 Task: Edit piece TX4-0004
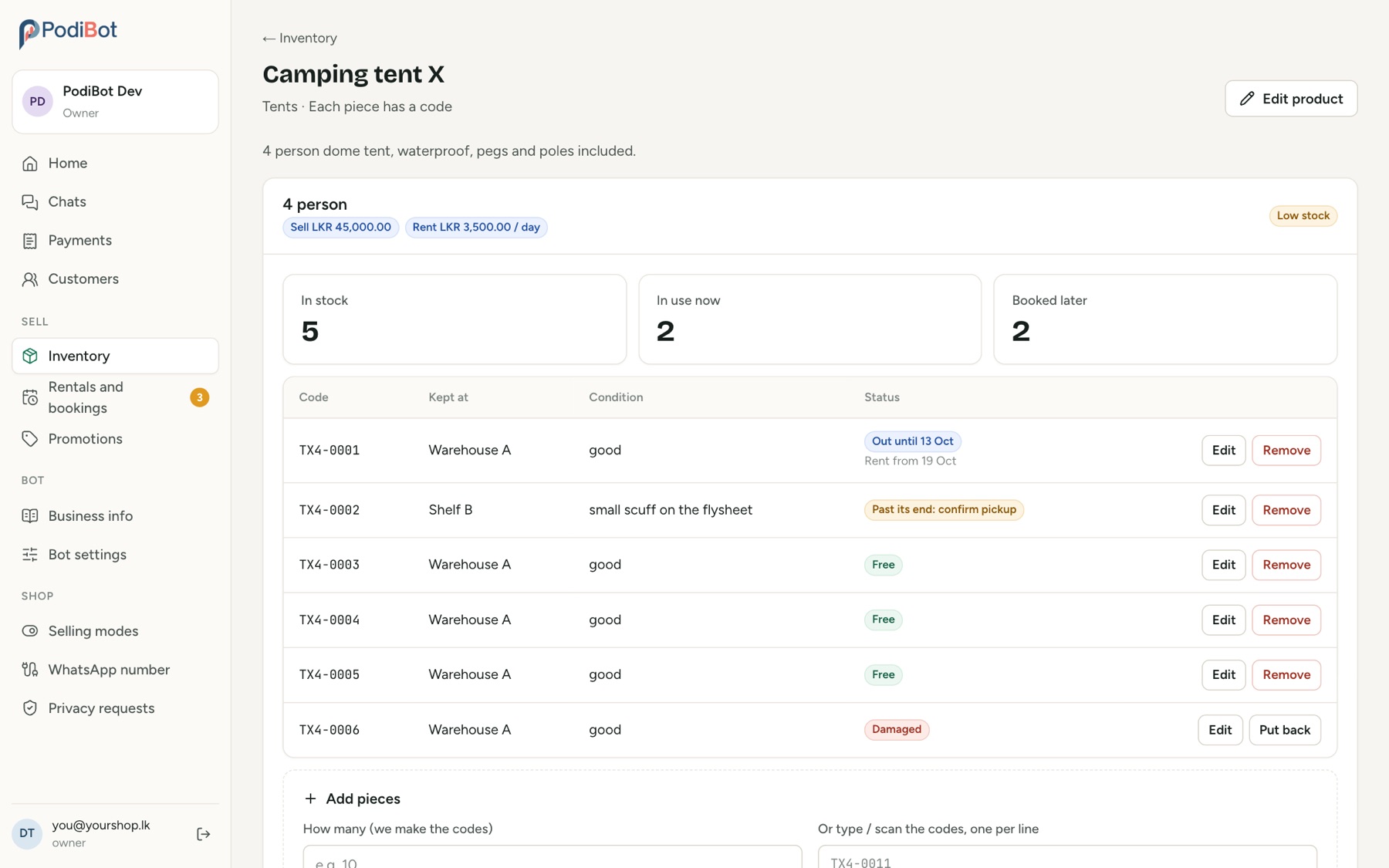click(1223, 620)
